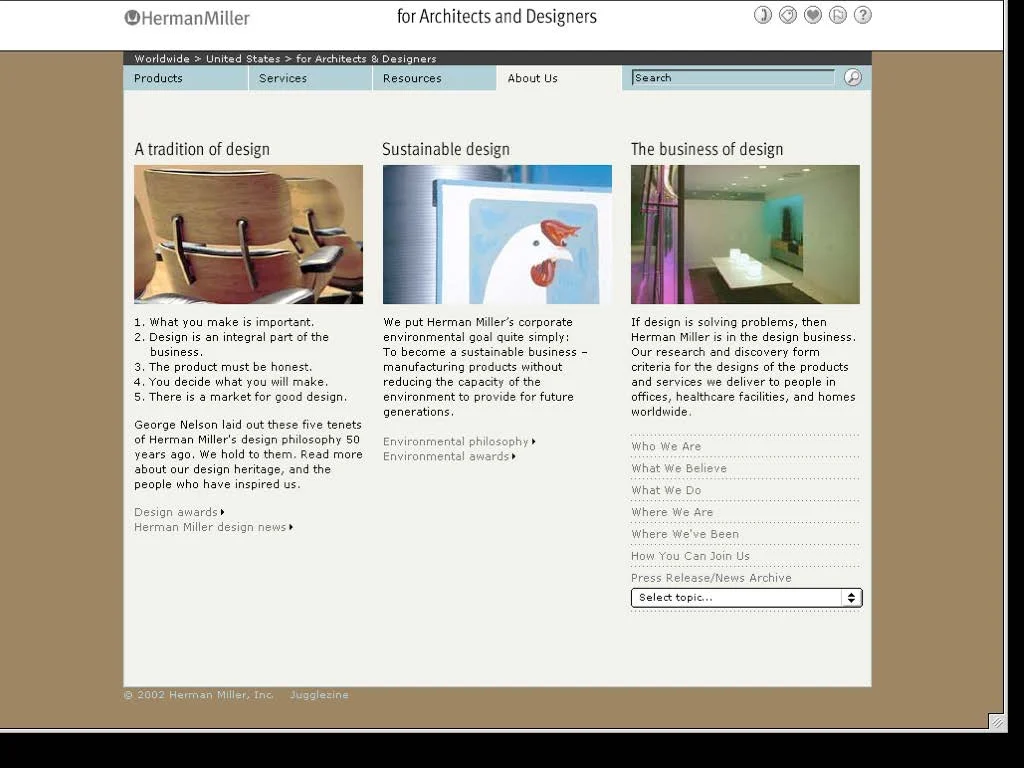Open Herman Miller design news link
Viewport: 1024px width, 768px height.
pos(210,527)
